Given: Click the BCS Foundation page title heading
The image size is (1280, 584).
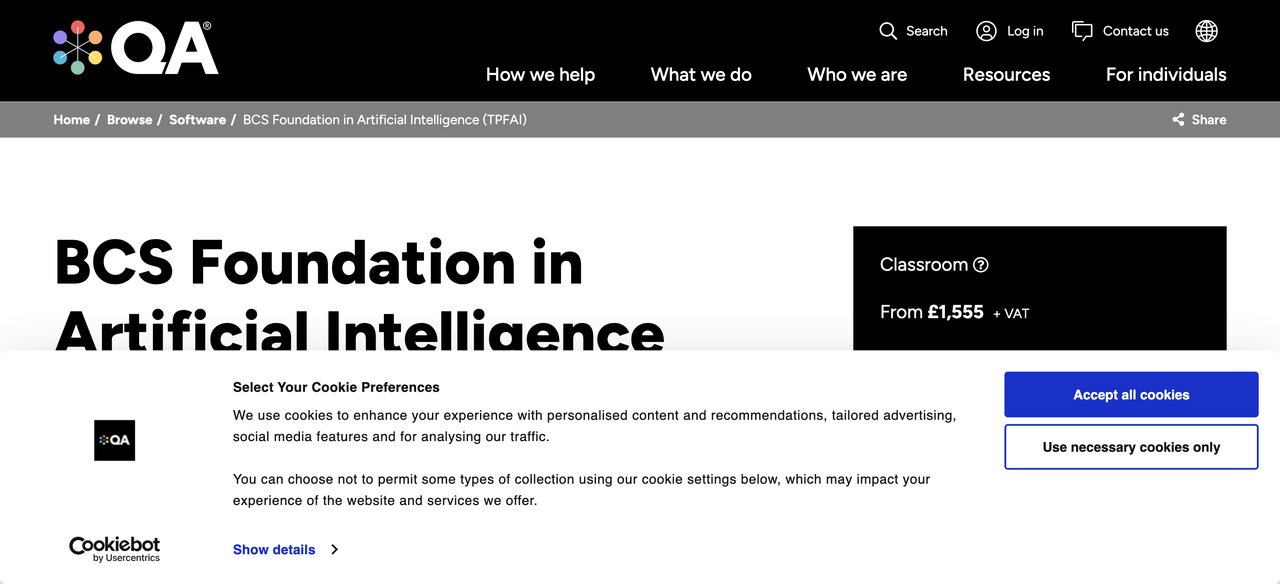Looking at the screenshot, I should 360,297.
